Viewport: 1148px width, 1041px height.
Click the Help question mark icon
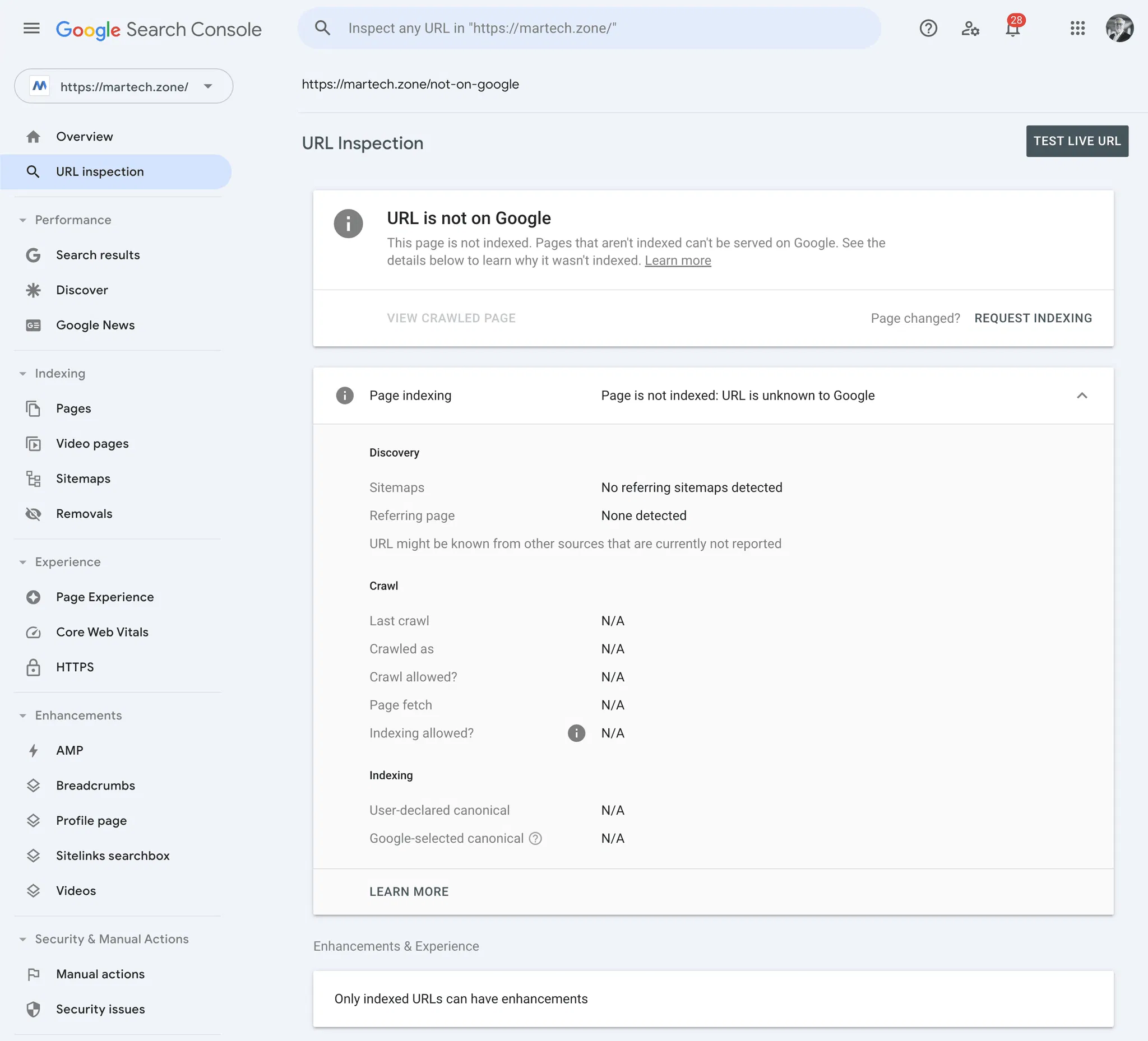pyautogui.click(x=928, y=28)
